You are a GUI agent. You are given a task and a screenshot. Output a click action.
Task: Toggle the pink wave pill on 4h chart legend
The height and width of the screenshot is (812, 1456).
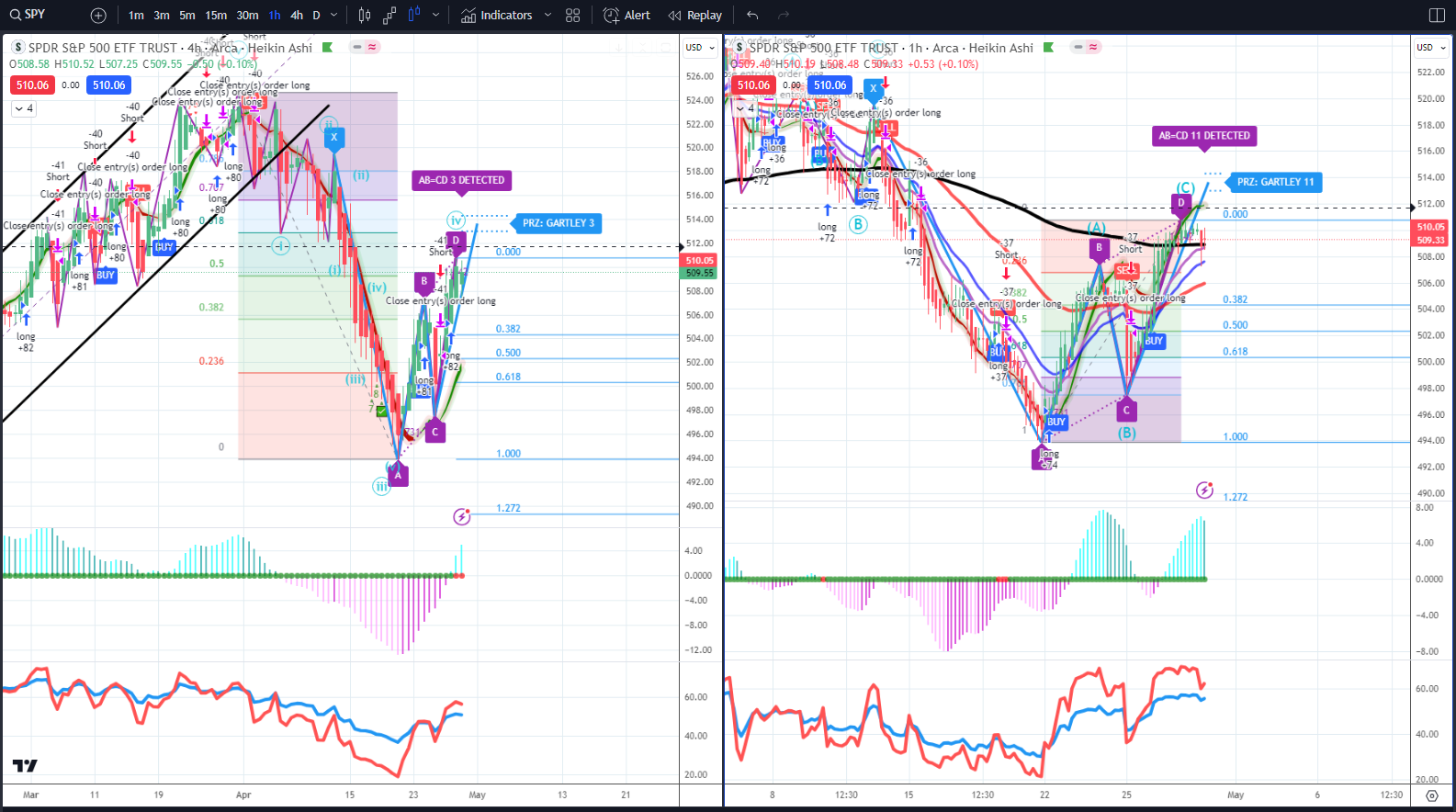coord(372,47)
